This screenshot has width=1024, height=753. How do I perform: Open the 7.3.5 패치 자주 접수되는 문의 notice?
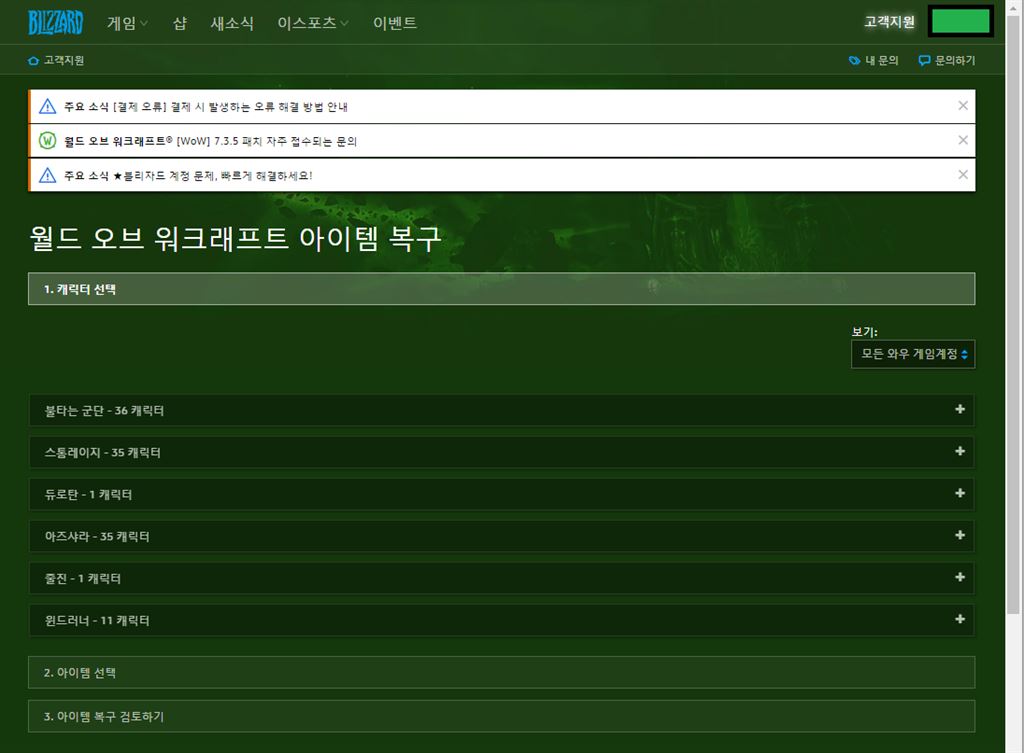(210, 141)
